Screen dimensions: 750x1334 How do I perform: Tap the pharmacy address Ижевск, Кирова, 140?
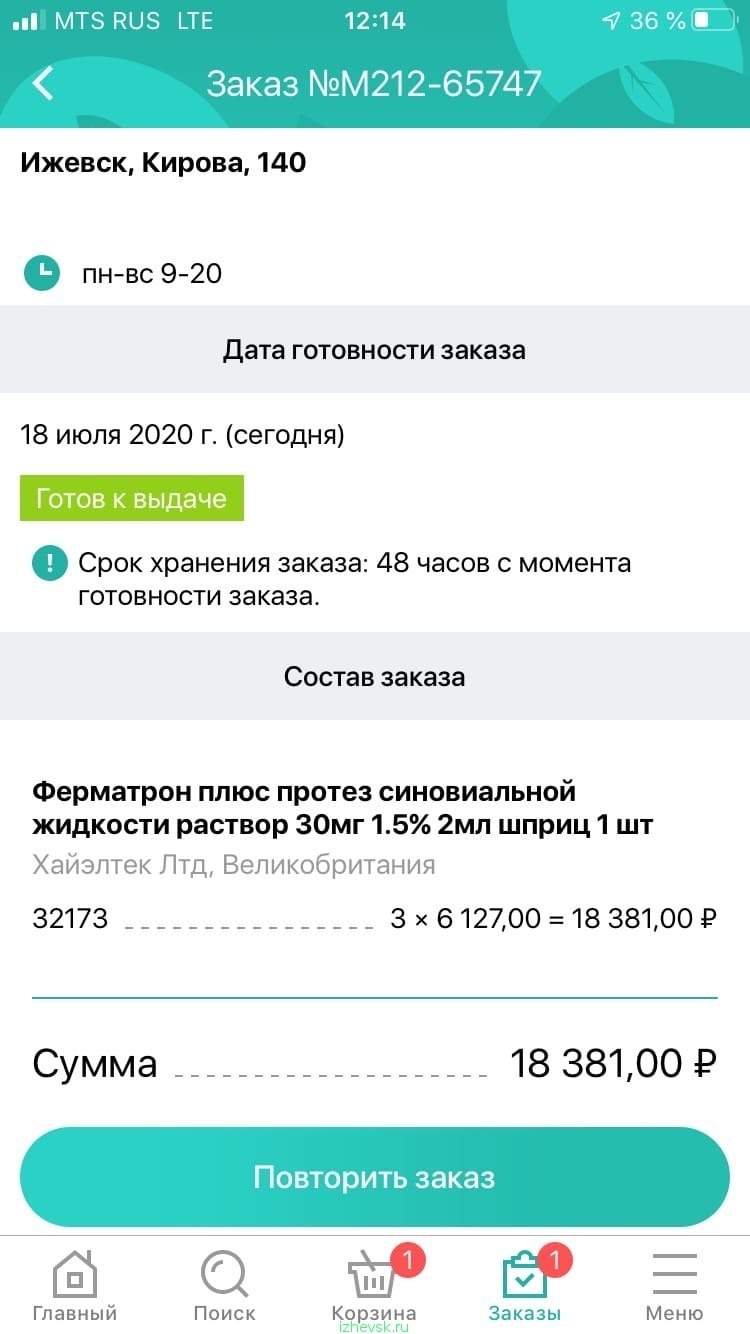[163, 162]
